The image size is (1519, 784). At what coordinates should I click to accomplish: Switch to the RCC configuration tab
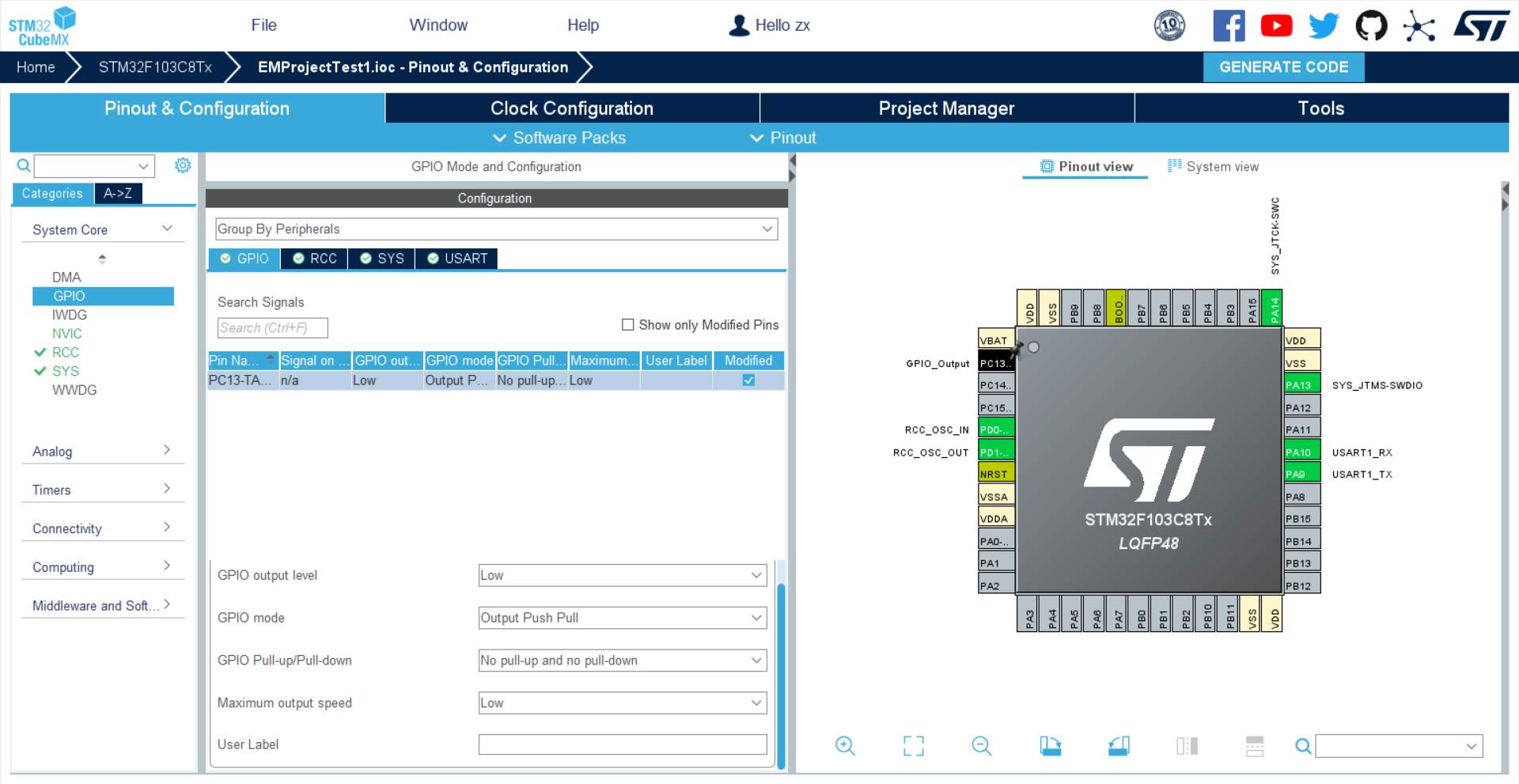tap(314, 259)
